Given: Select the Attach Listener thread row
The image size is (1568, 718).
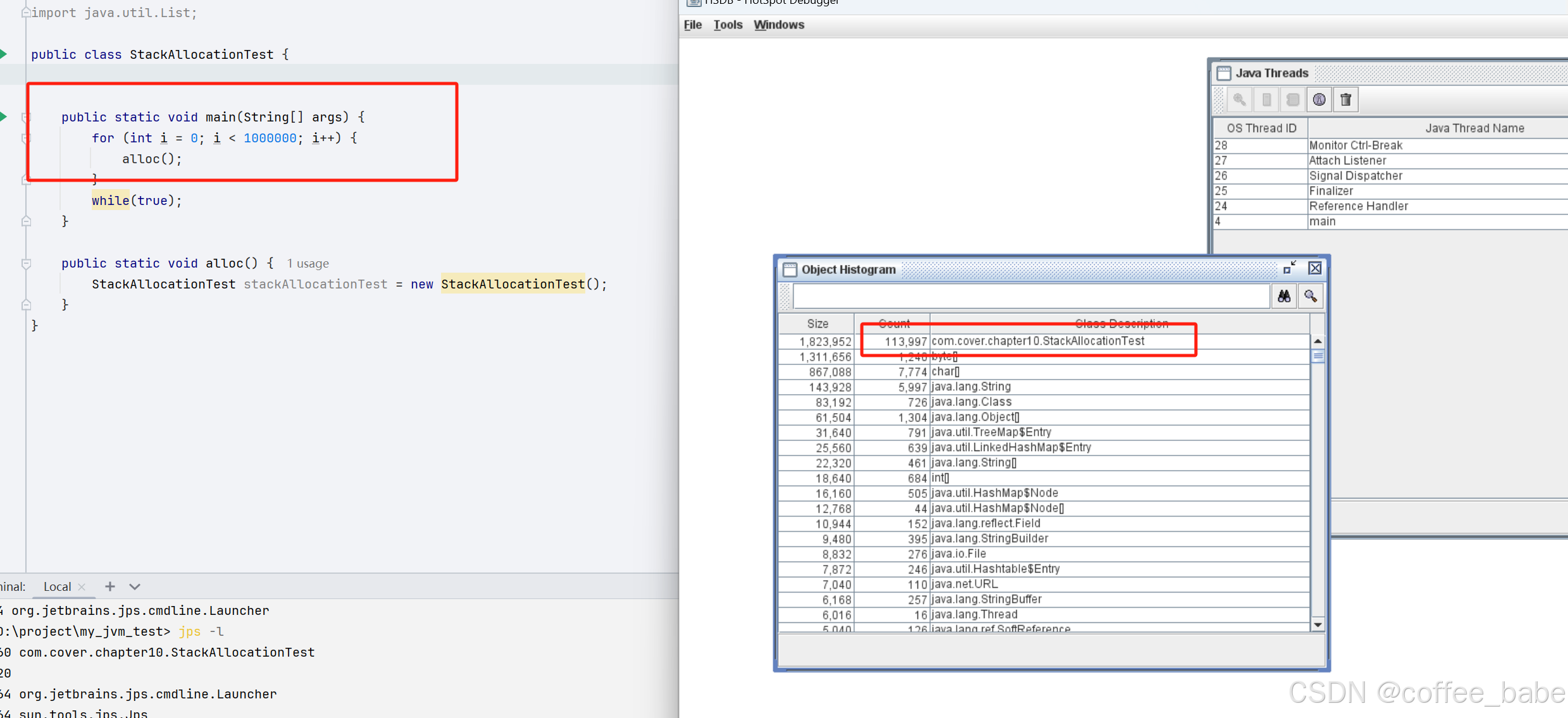Looking at the screenshot, I should pyautogui.click(x=1391, y=161).
